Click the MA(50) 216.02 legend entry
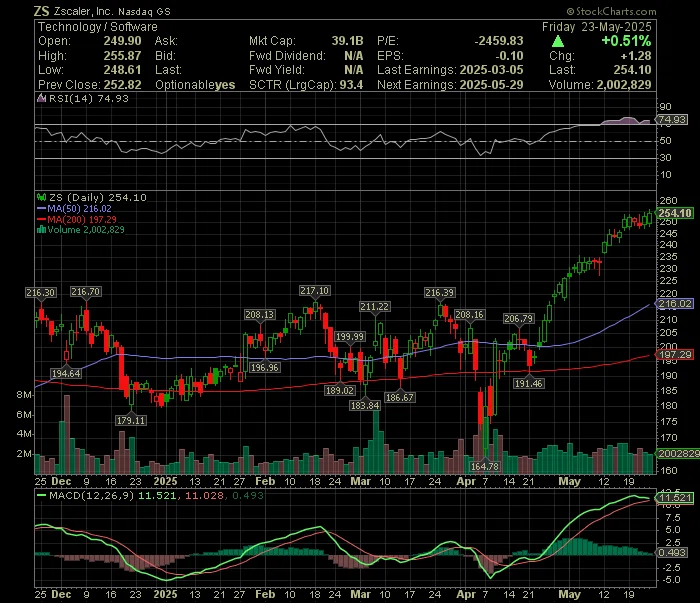Screen dimensions: 700x603 click(75, 209)
